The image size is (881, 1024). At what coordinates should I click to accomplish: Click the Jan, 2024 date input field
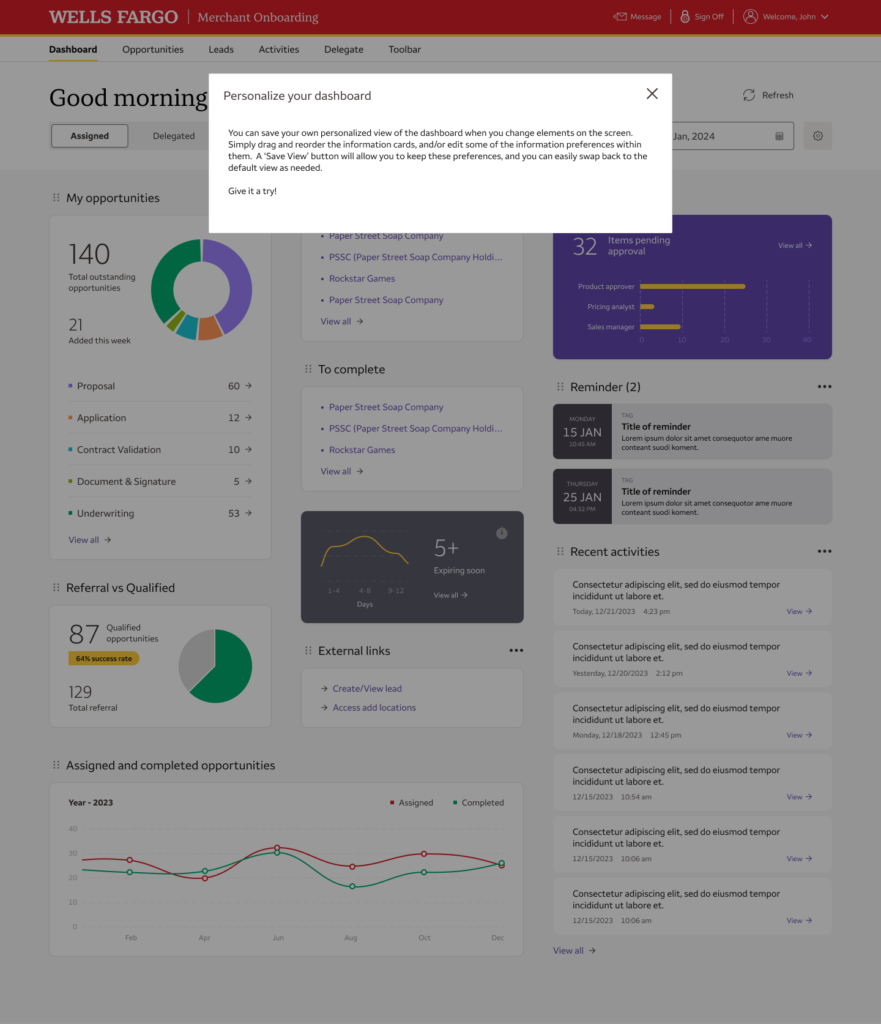(x=731, y=136)
